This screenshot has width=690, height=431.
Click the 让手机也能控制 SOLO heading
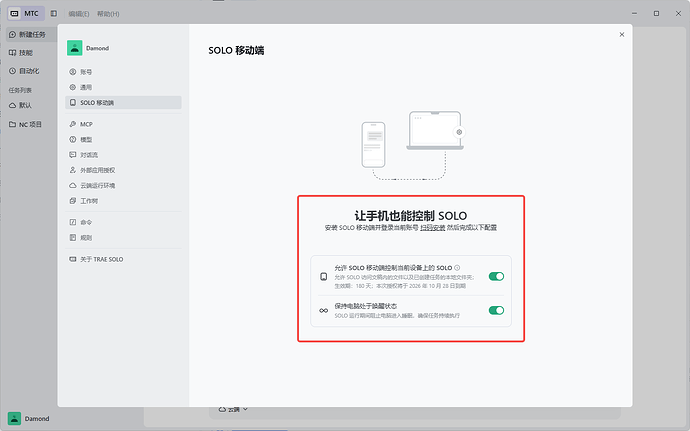pos(411,216)
